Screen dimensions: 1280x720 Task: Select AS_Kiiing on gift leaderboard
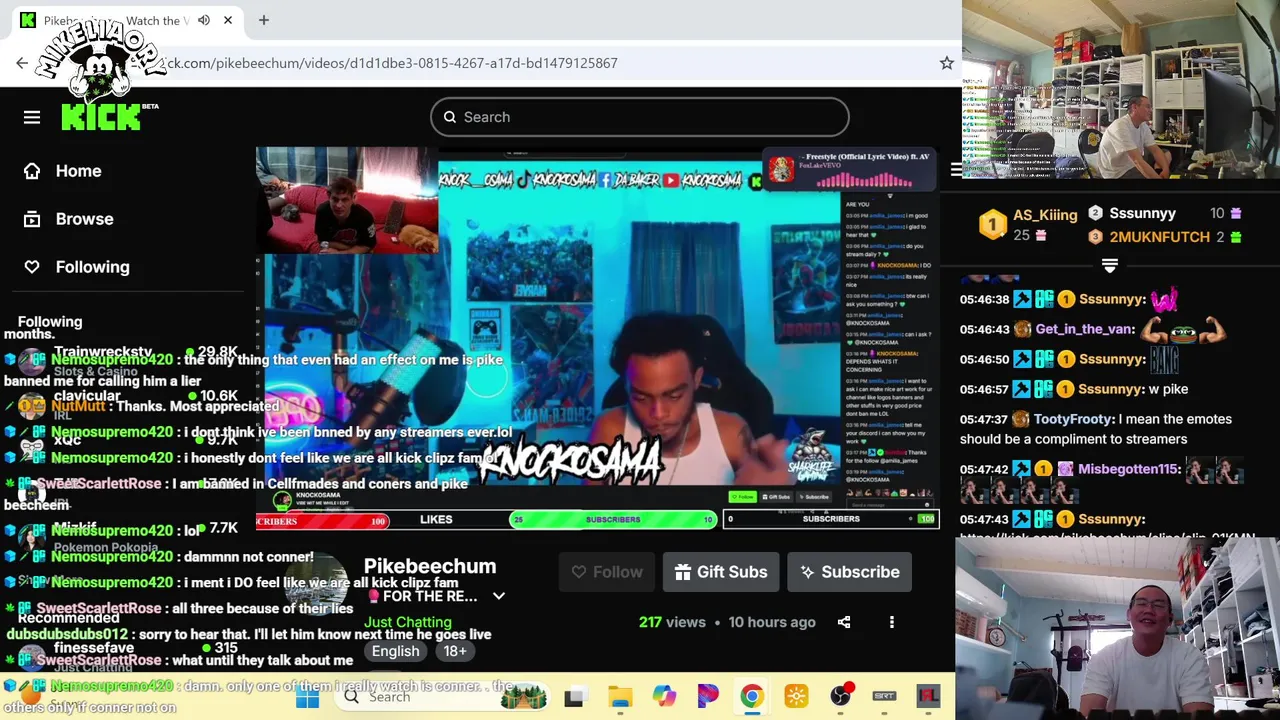coord(1045,214)
